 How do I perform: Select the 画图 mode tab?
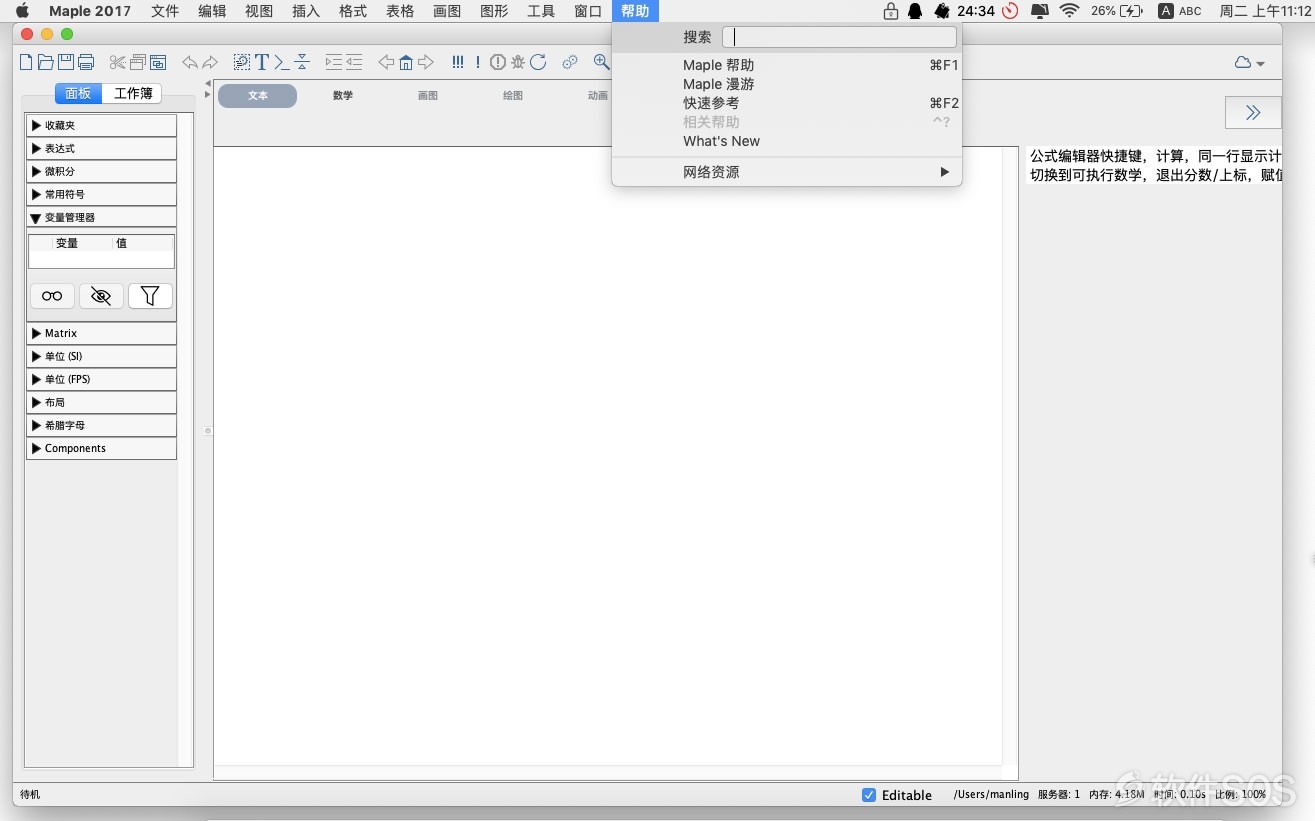point(428,96)
